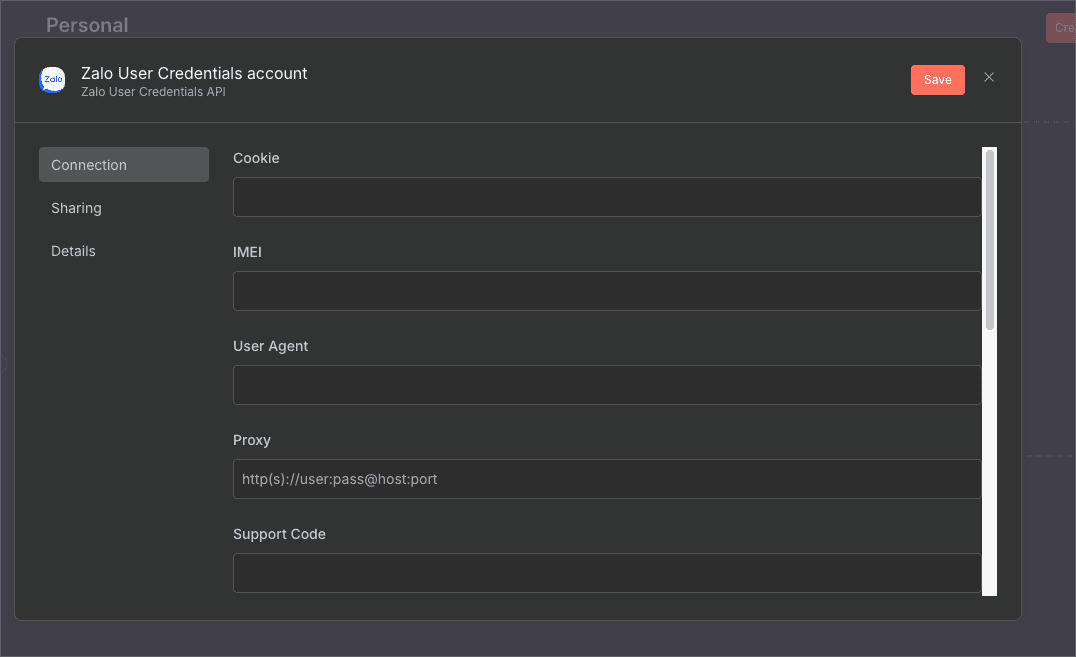Click into the IMEI text box
The height and width of the screenshot is (657, 1076).
606,291
